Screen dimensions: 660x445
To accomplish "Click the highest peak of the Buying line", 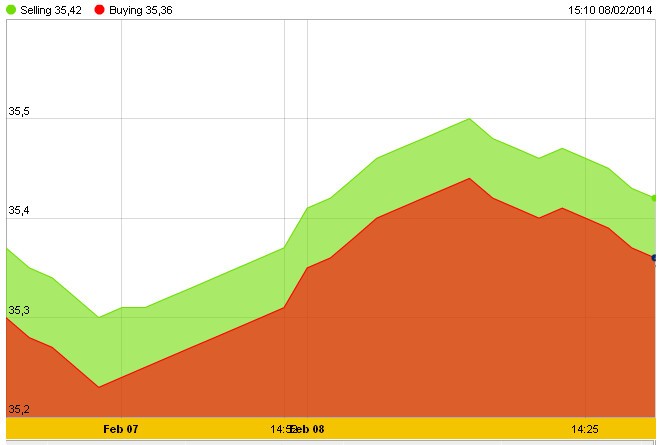I will click(470, 178).
